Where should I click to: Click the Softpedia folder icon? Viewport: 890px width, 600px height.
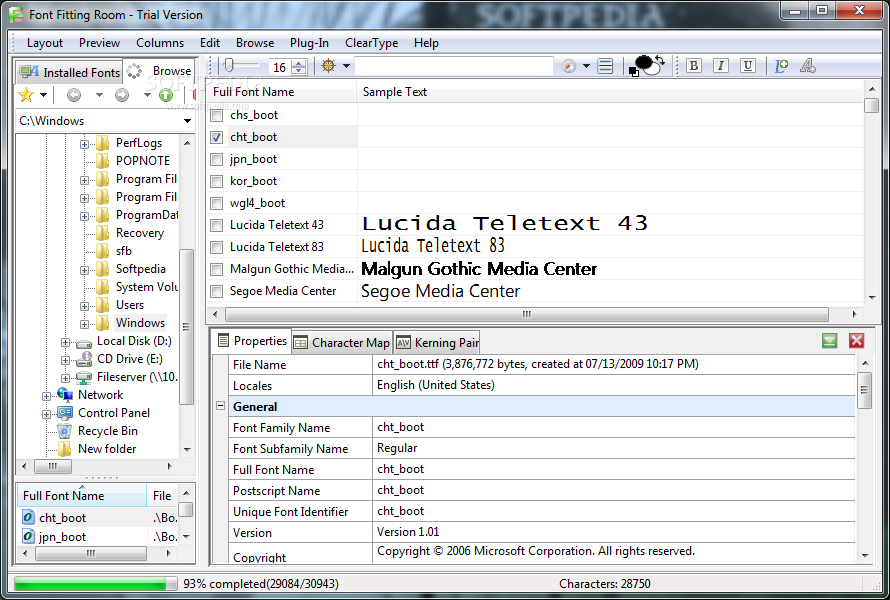(103, 269)
